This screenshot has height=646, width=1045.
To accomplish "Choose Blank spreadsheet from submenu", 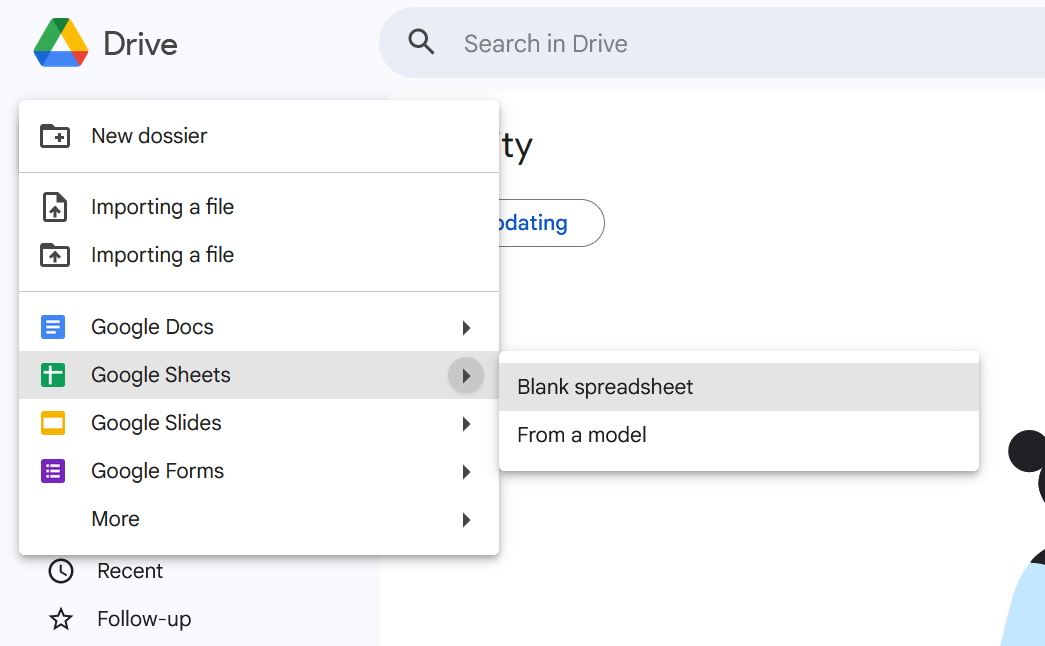I will [x=738, y=387].
